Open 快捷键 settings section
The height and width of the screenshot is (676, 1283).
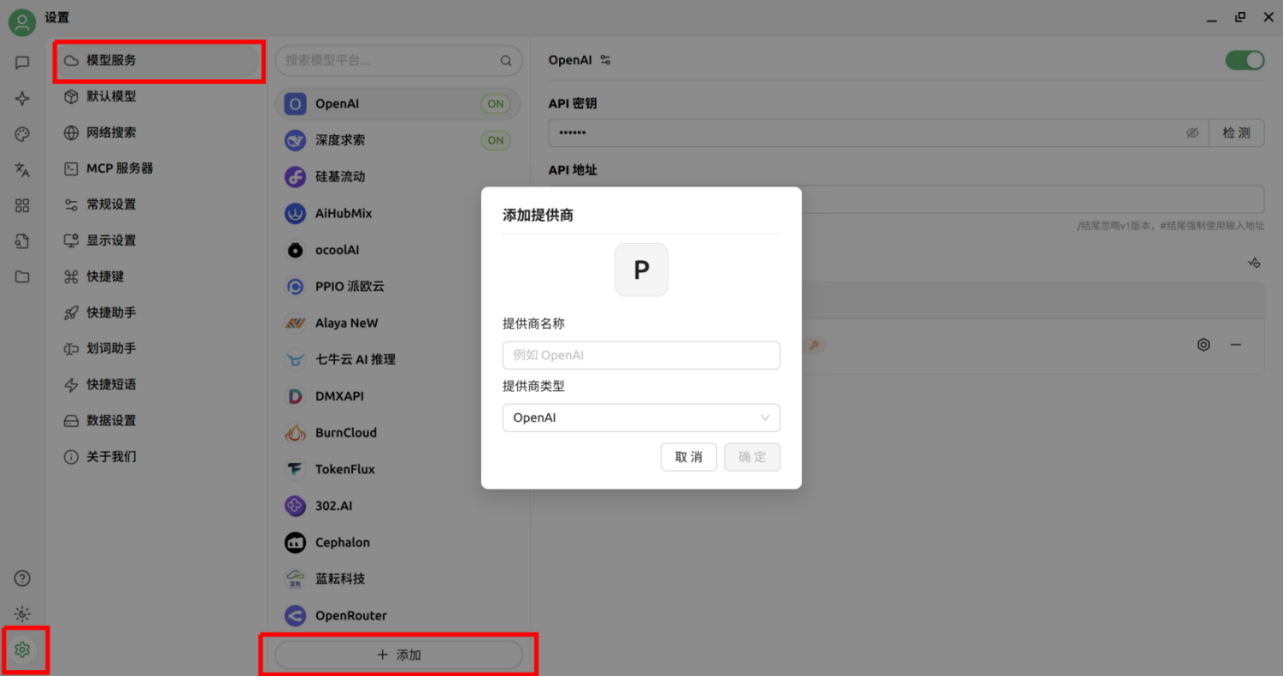tap(158, 276)
